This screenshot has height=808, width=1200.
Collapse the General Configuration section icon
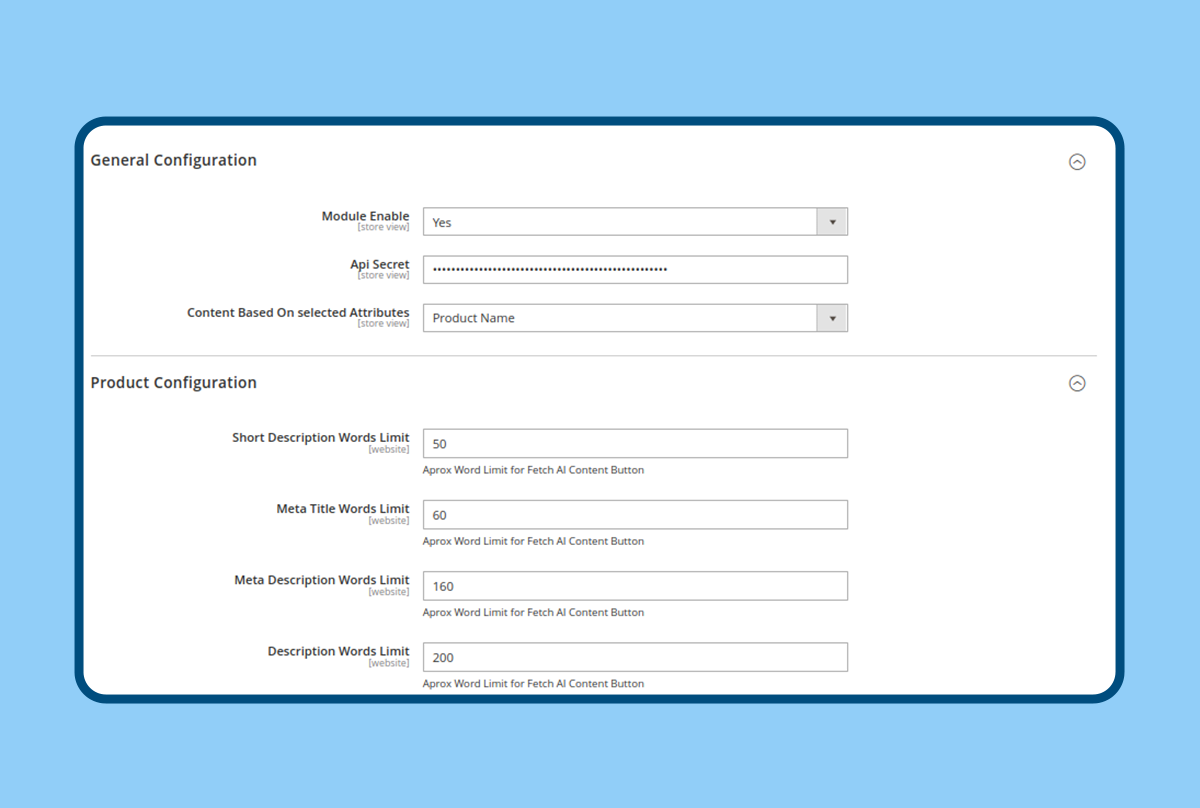(1077, 162)
